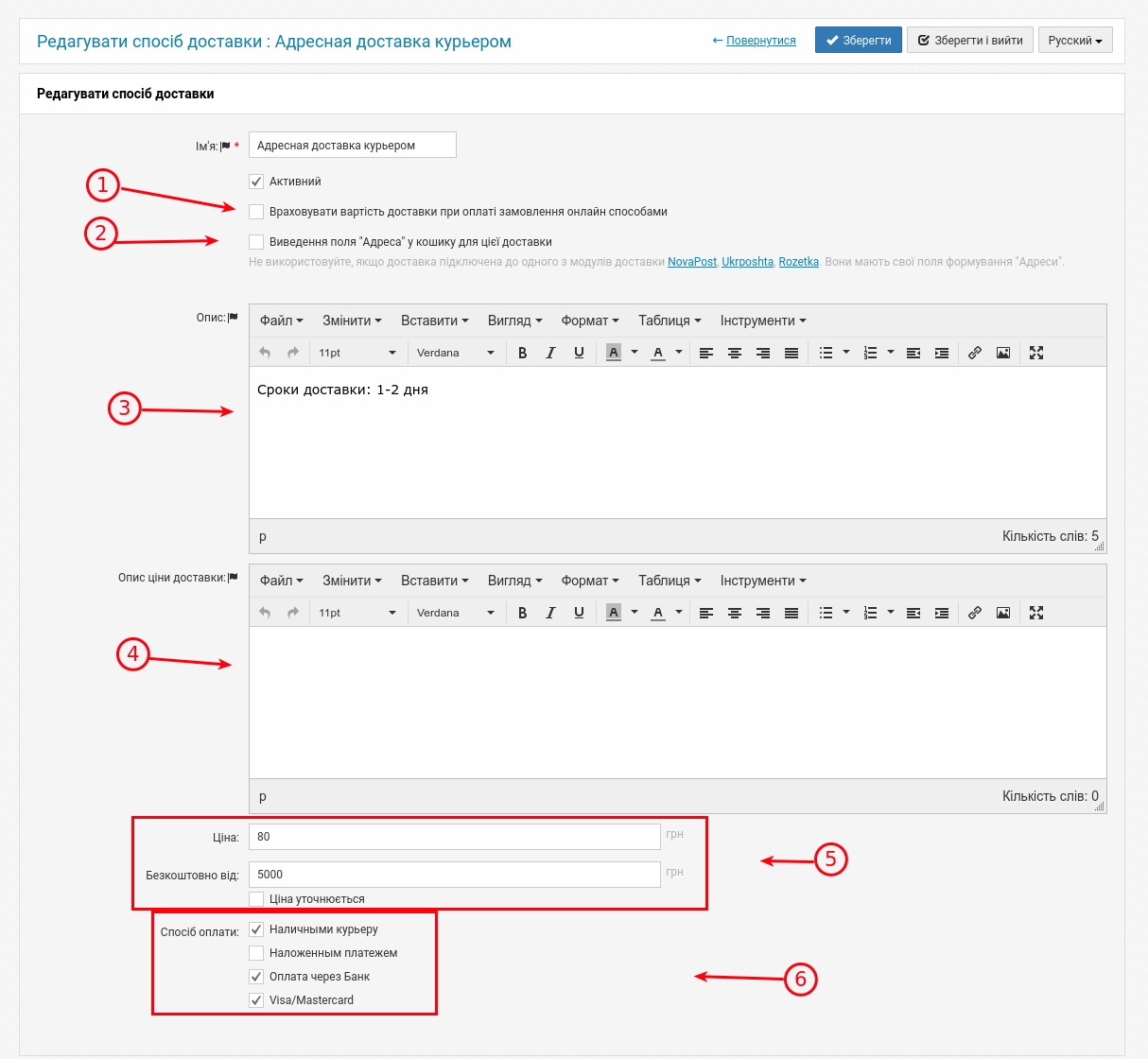The width and height of the screenshot is (1148, 1059).
Task: Undo in the Опис ціни доставки editor
Action: click(265, 613)
